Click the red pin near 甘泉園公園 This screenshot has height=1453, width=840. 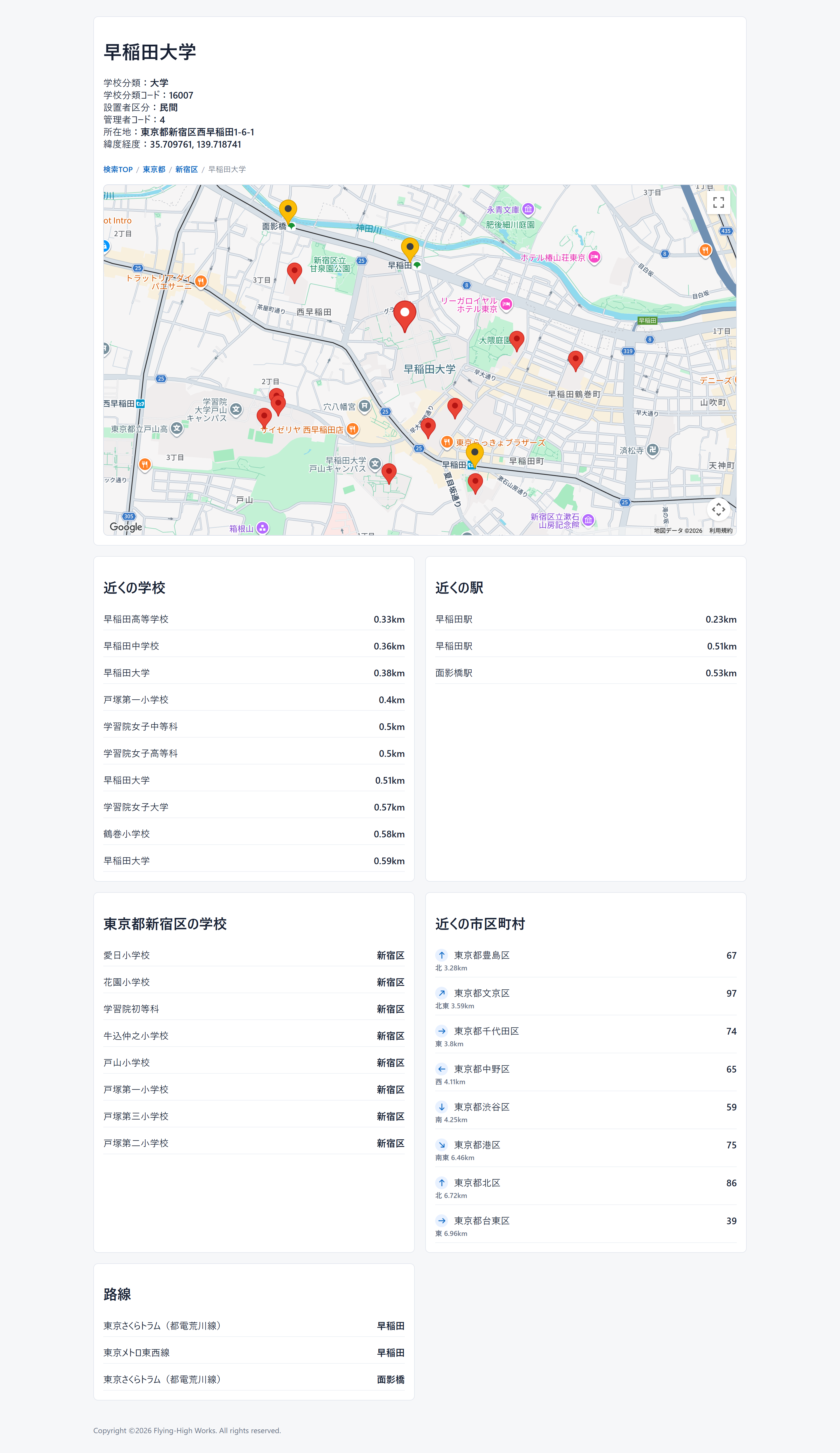click(295, 273)
